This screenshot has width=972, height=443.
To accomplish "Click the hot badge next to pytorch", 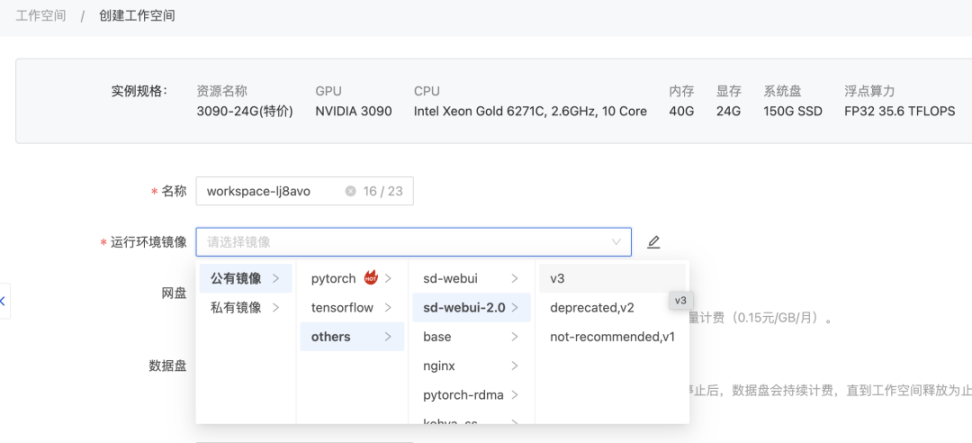I will pyautogui.click(x=371, y=278).
